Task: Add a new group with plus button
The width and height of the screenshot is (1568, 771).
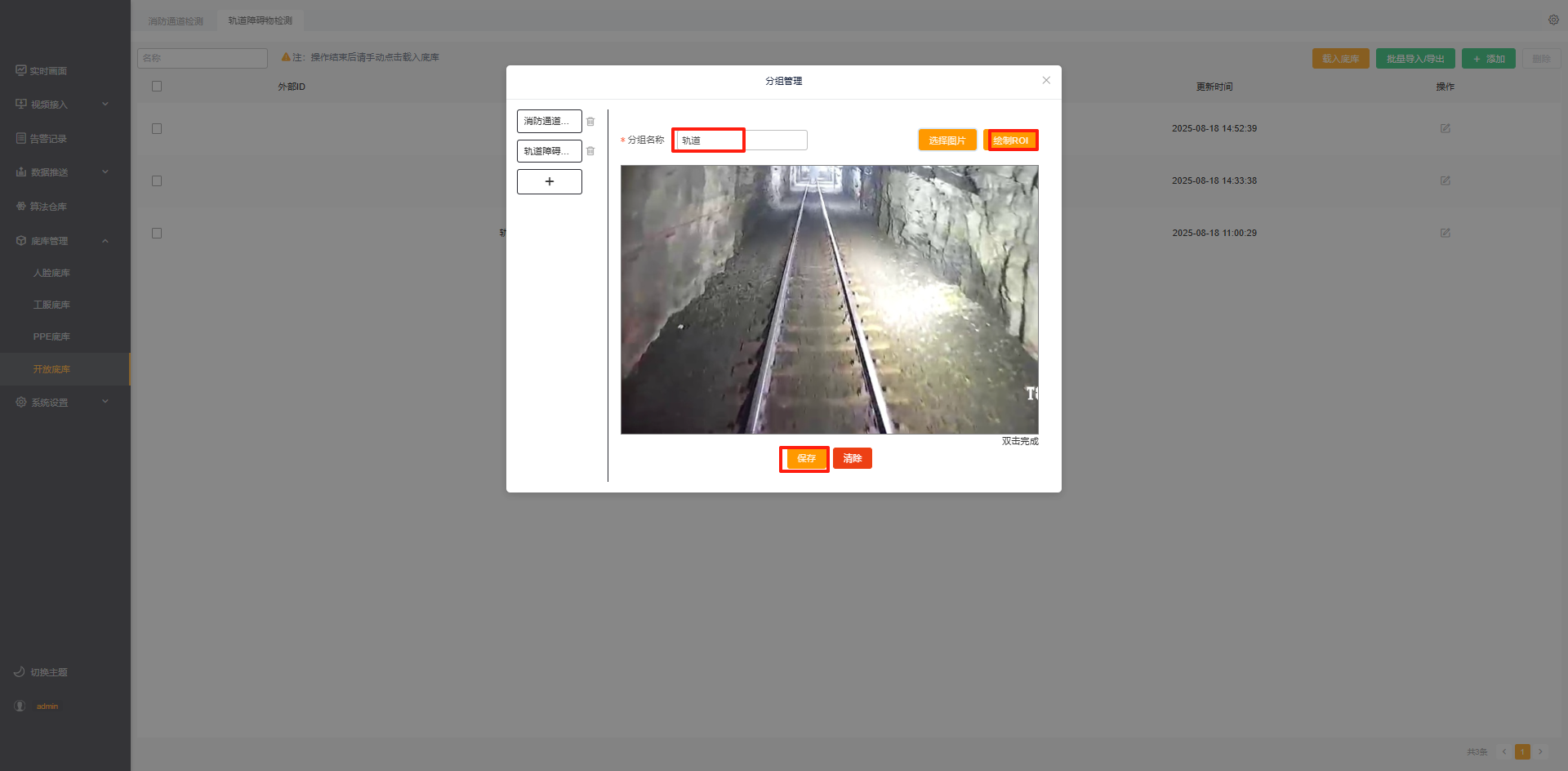Action: (550, 181)
